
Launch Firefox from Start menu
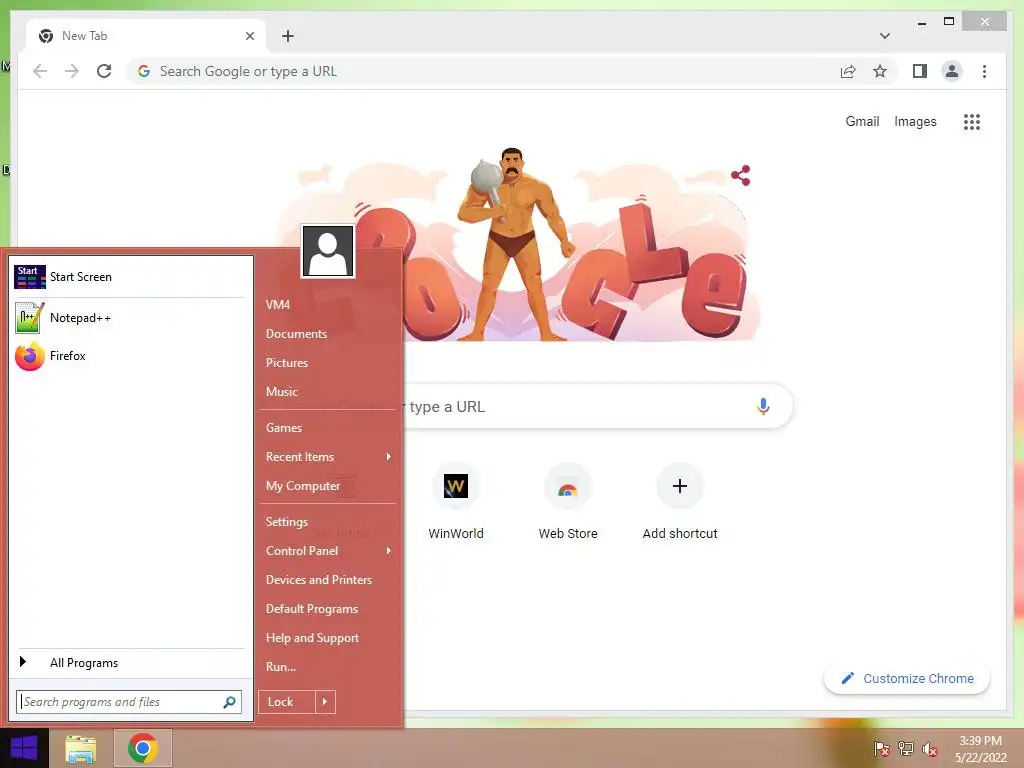(129, 356)
